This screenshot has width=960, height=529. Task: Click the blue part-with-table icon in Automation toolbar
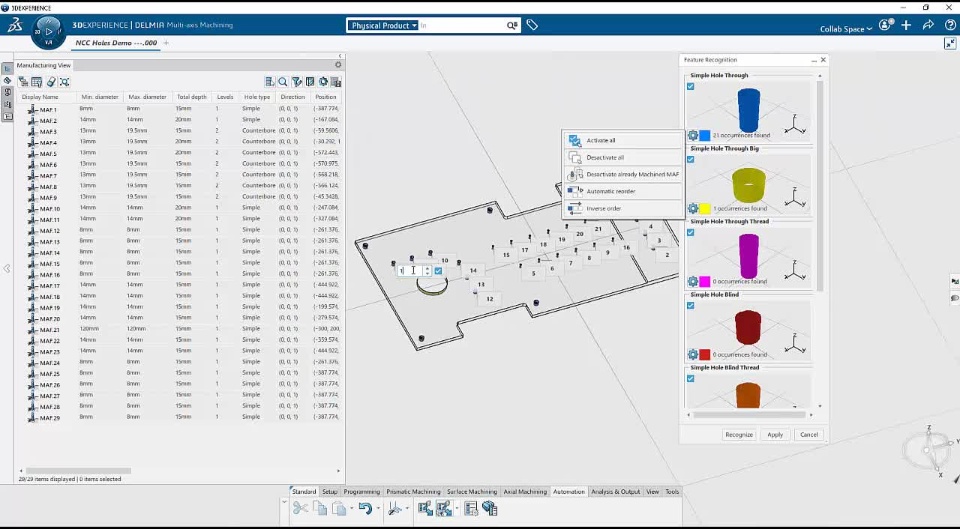(490, 508)
